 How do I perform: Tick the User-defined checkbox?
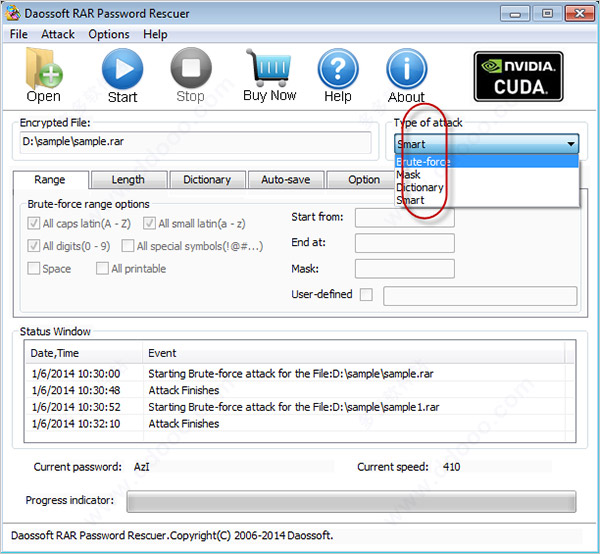coord(366,295)
